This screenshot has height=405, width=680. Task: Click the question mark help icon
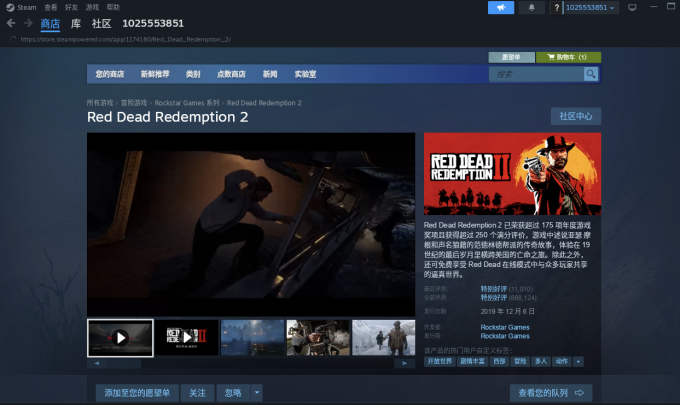coord(556,7)
